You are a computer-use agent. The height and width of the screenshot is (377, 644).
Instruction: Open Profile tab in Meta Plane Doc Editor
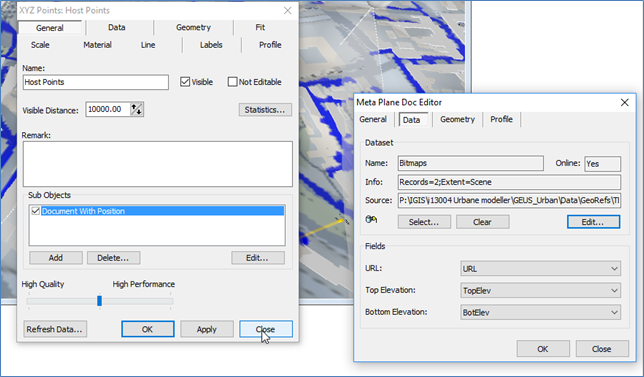pyautogui.click(x=501, y=119)
